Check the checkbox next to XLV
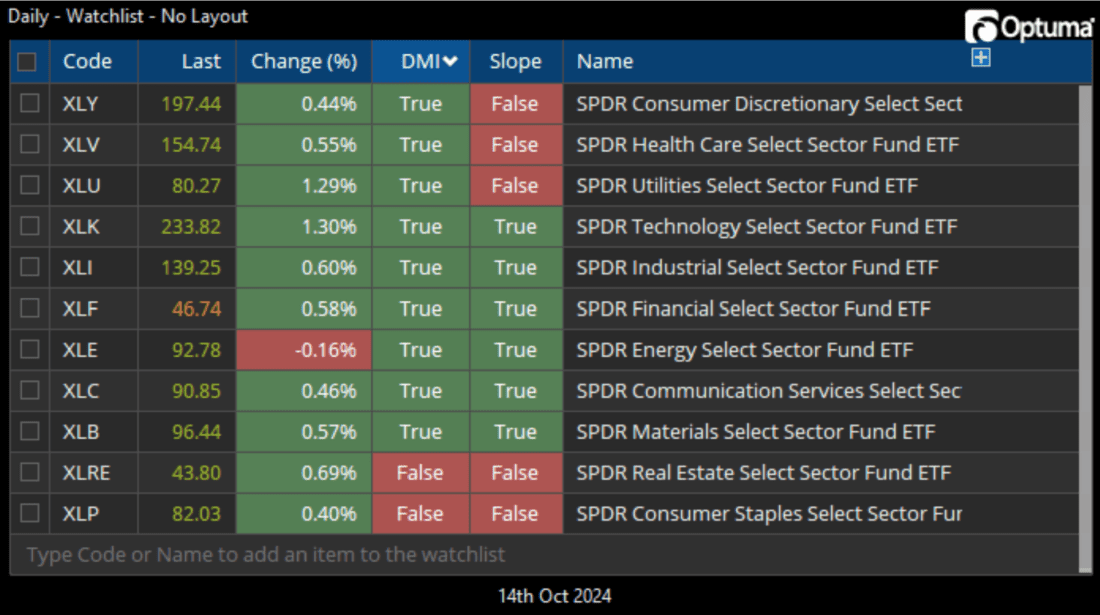 (x=27, y=144)
